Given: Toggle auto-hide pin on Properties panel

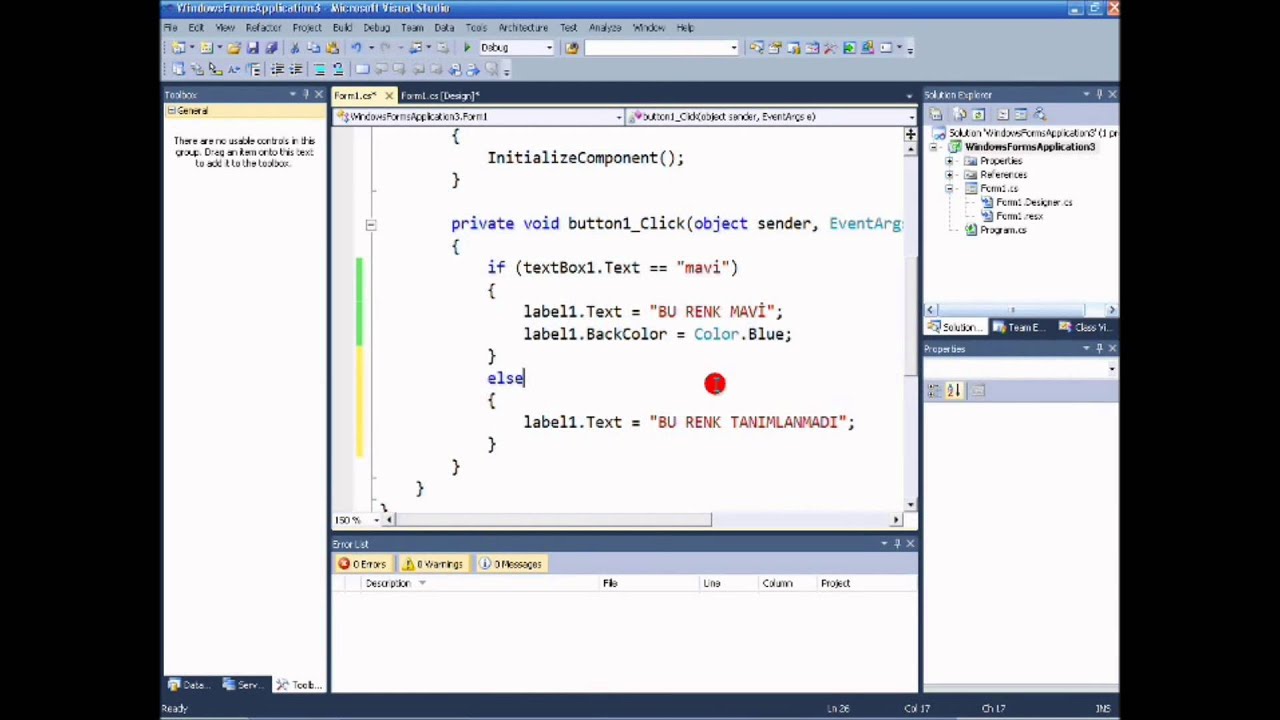Looking at the screenshot, I should click(x=1099, y=349).
